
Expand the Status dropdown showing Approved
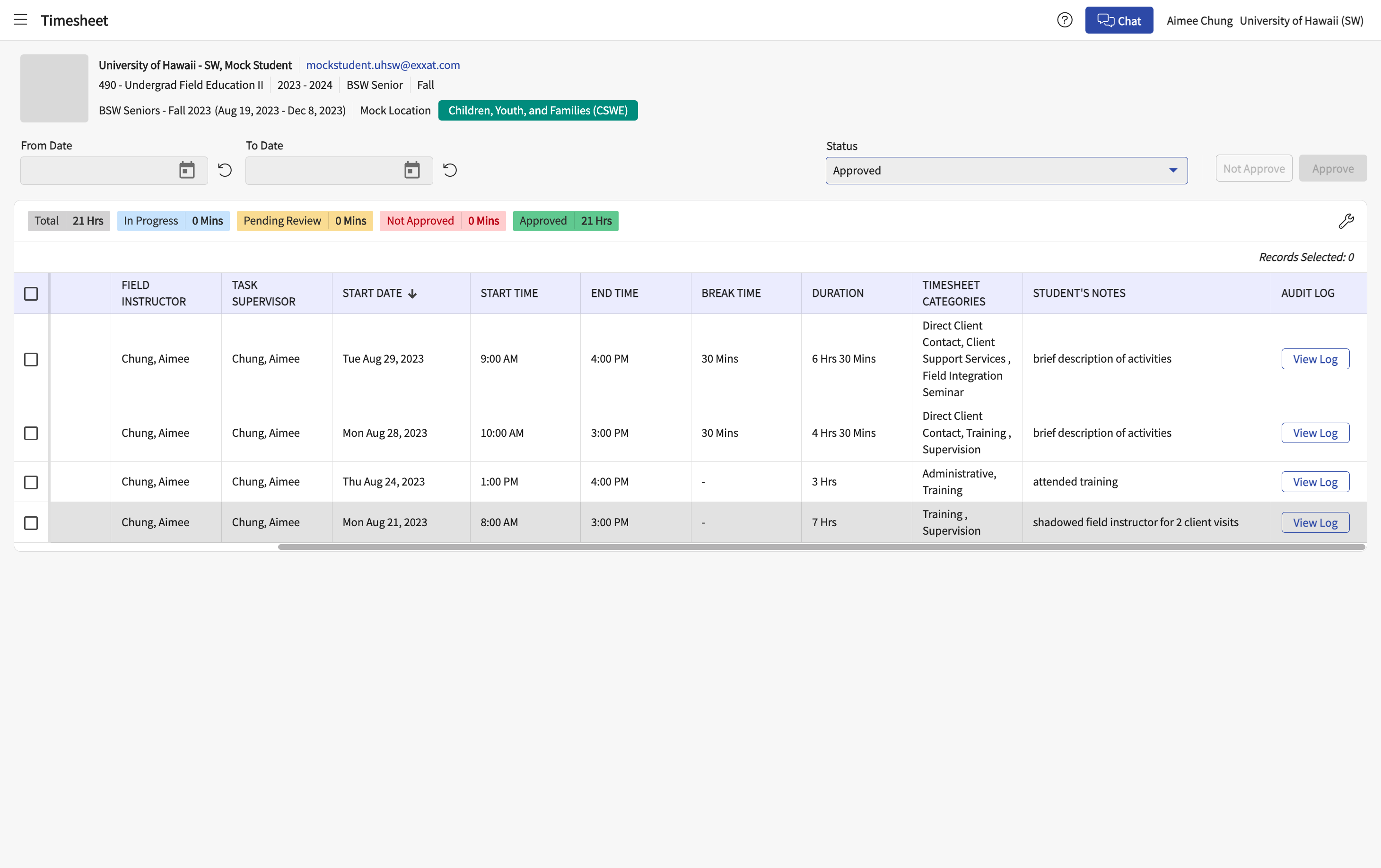coord(1006,170)
